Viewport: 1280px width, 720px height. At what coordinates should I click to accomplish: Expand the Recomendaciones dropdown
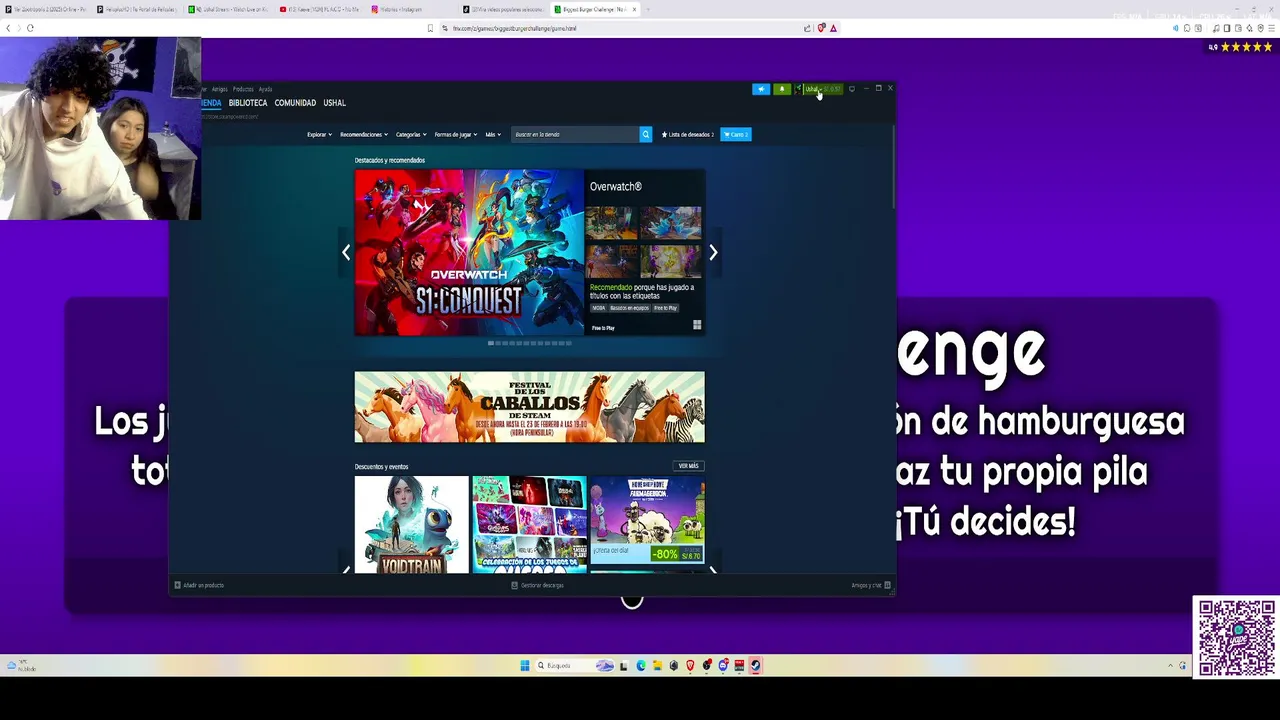(x=363, y=134)
